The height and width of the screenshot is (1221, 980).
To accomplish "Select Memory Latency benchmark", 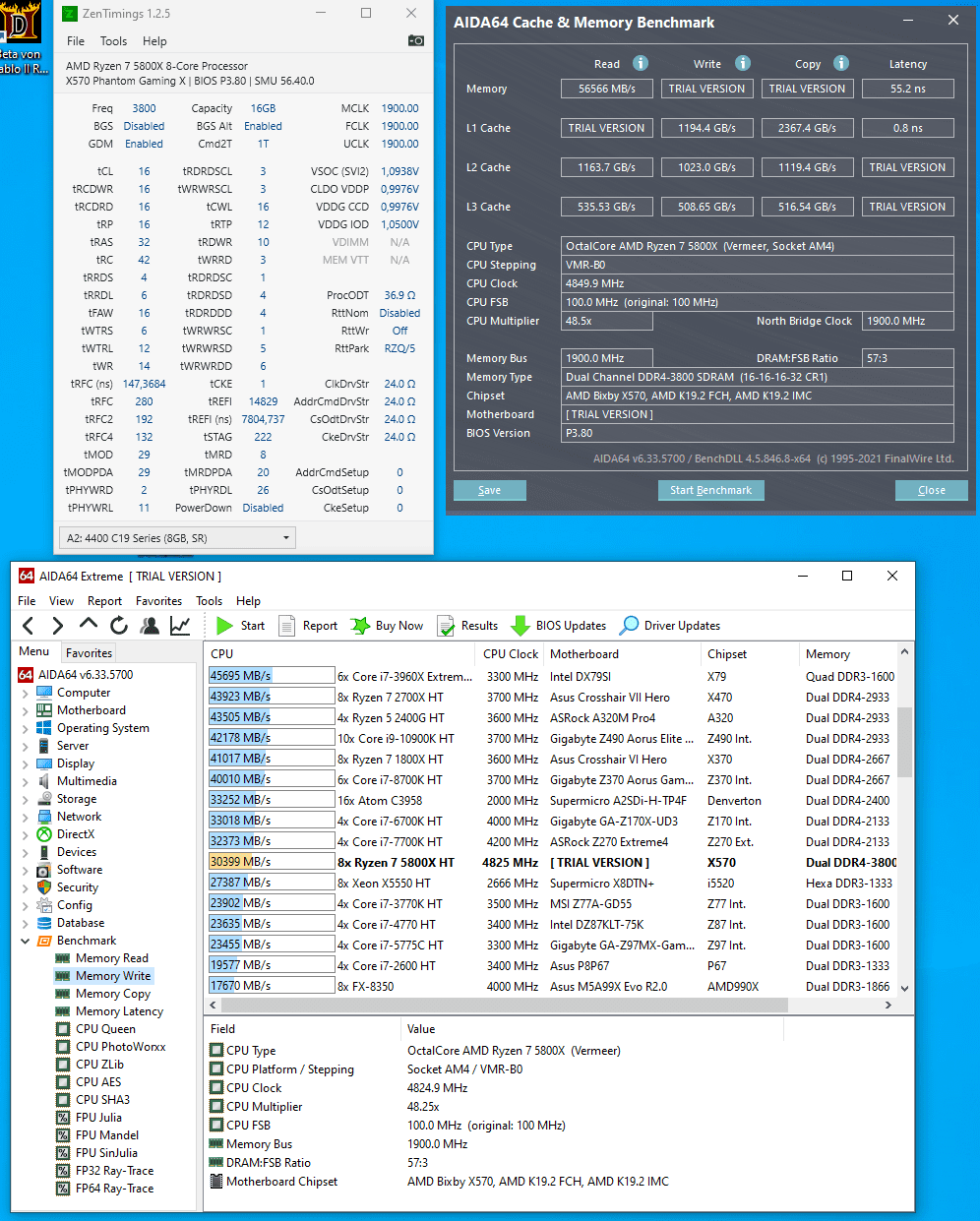I will (119, 1011).
